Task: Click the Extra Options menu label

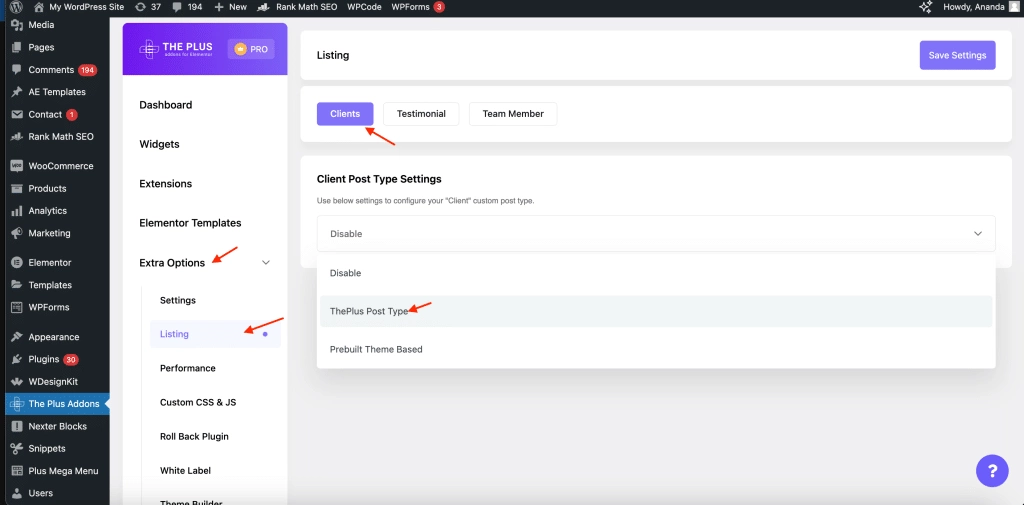Action: click(172, 263)
